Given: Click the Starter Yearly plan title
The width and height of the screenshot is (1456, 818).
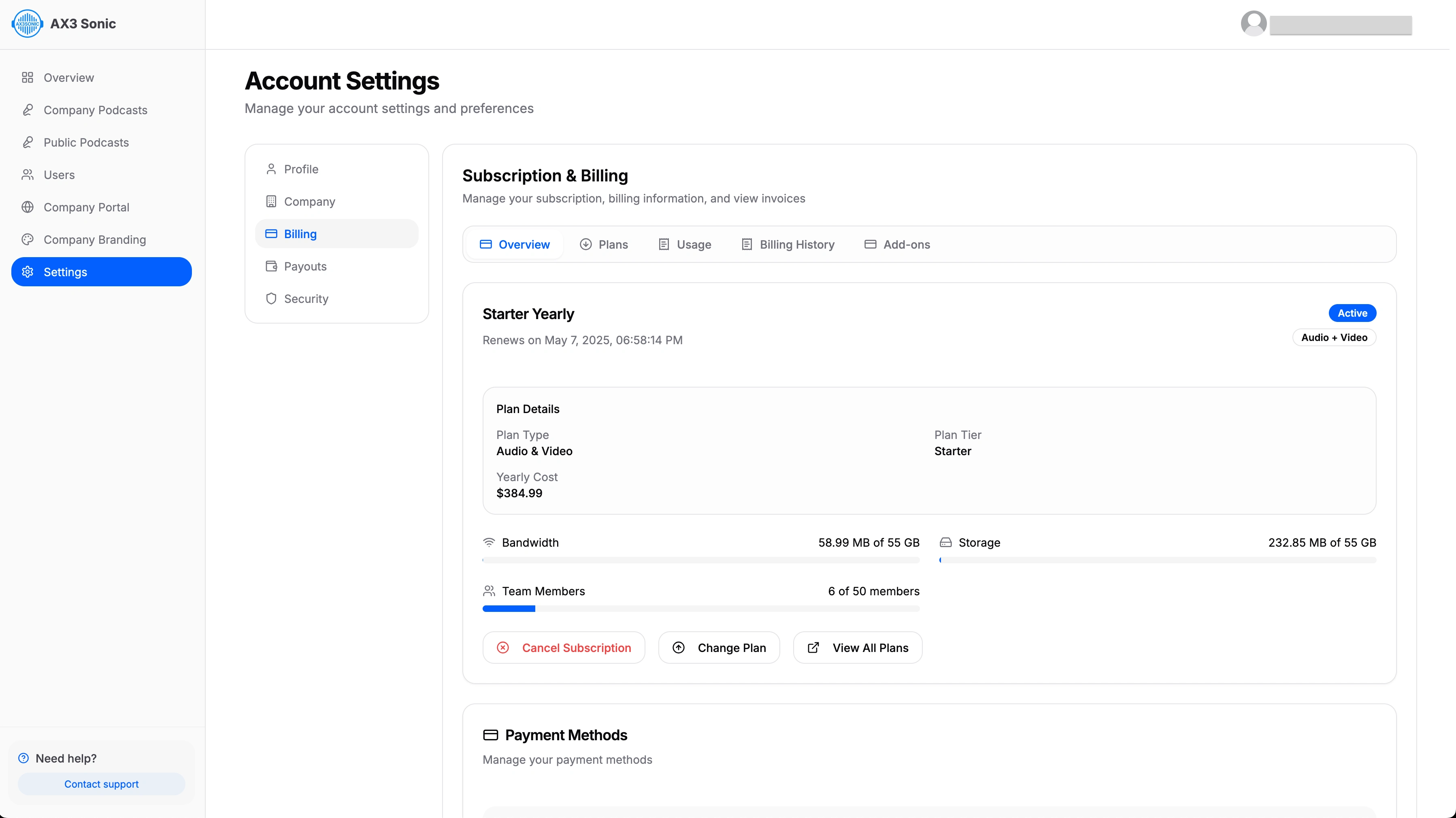Looking at the screenshot, I should 528,314.
